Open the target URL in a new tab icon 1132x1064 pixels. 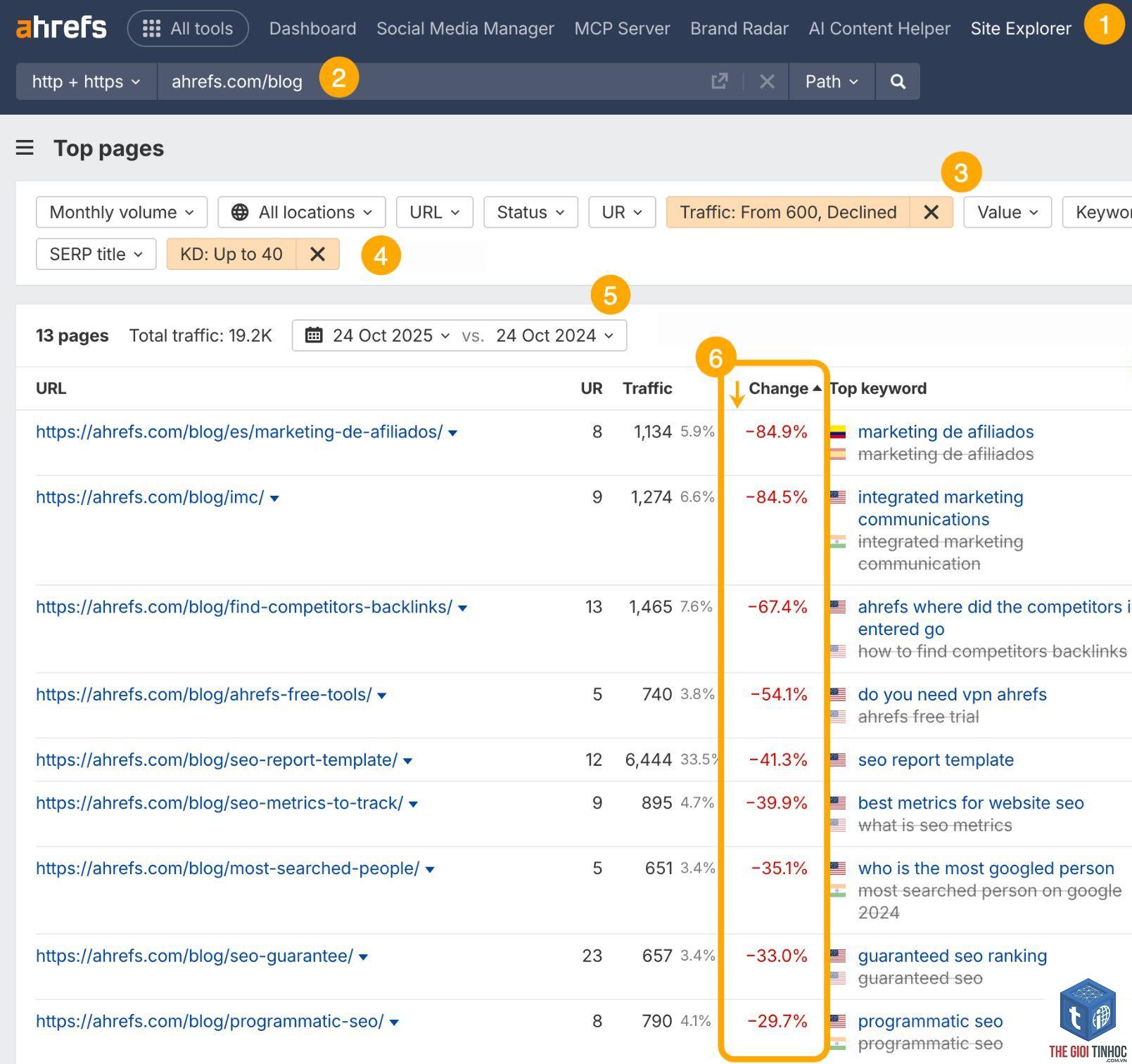tap(719, 82)
